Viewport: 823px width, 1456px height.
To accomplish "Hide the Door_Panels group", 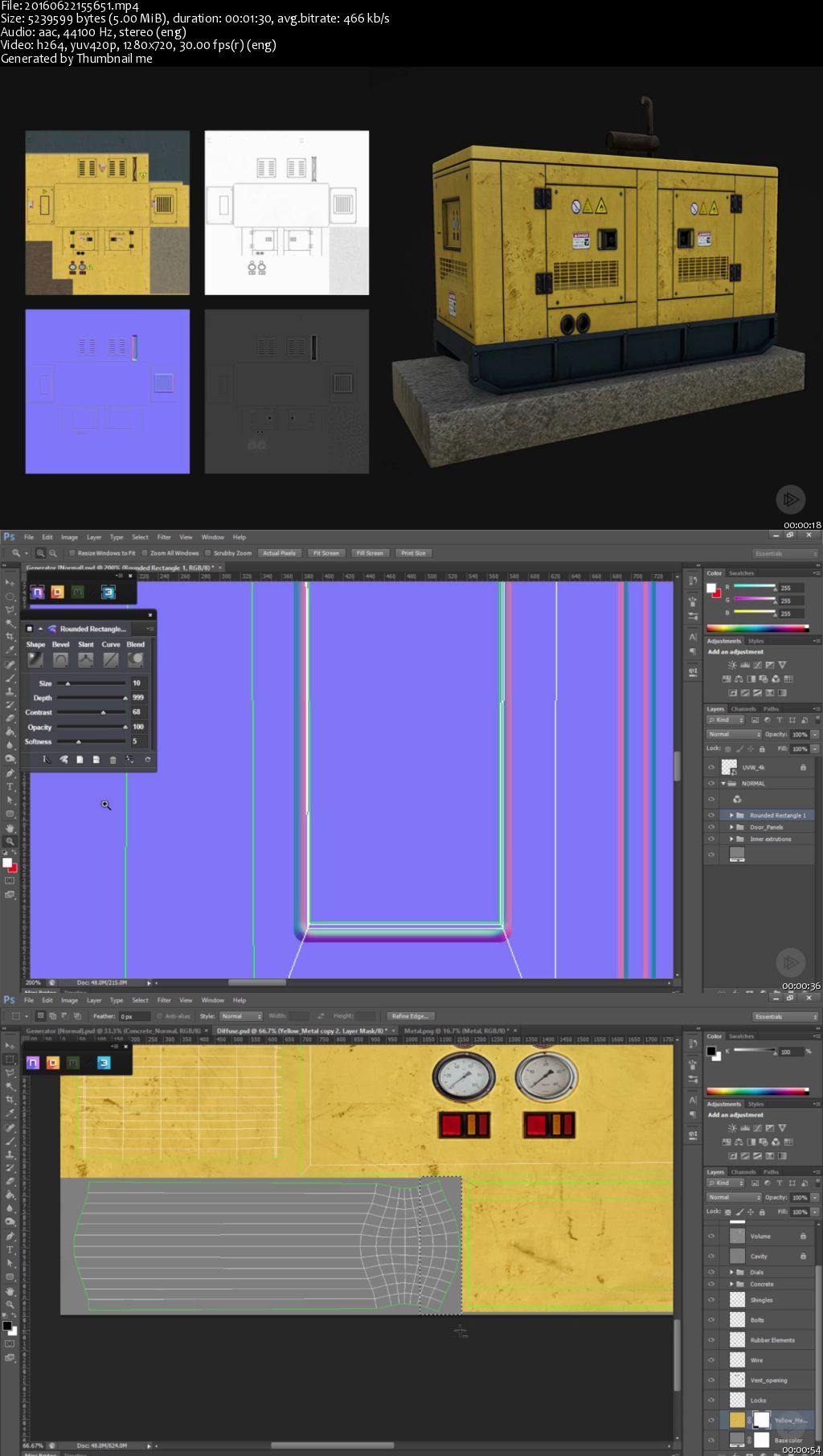I will pos(710,827).
